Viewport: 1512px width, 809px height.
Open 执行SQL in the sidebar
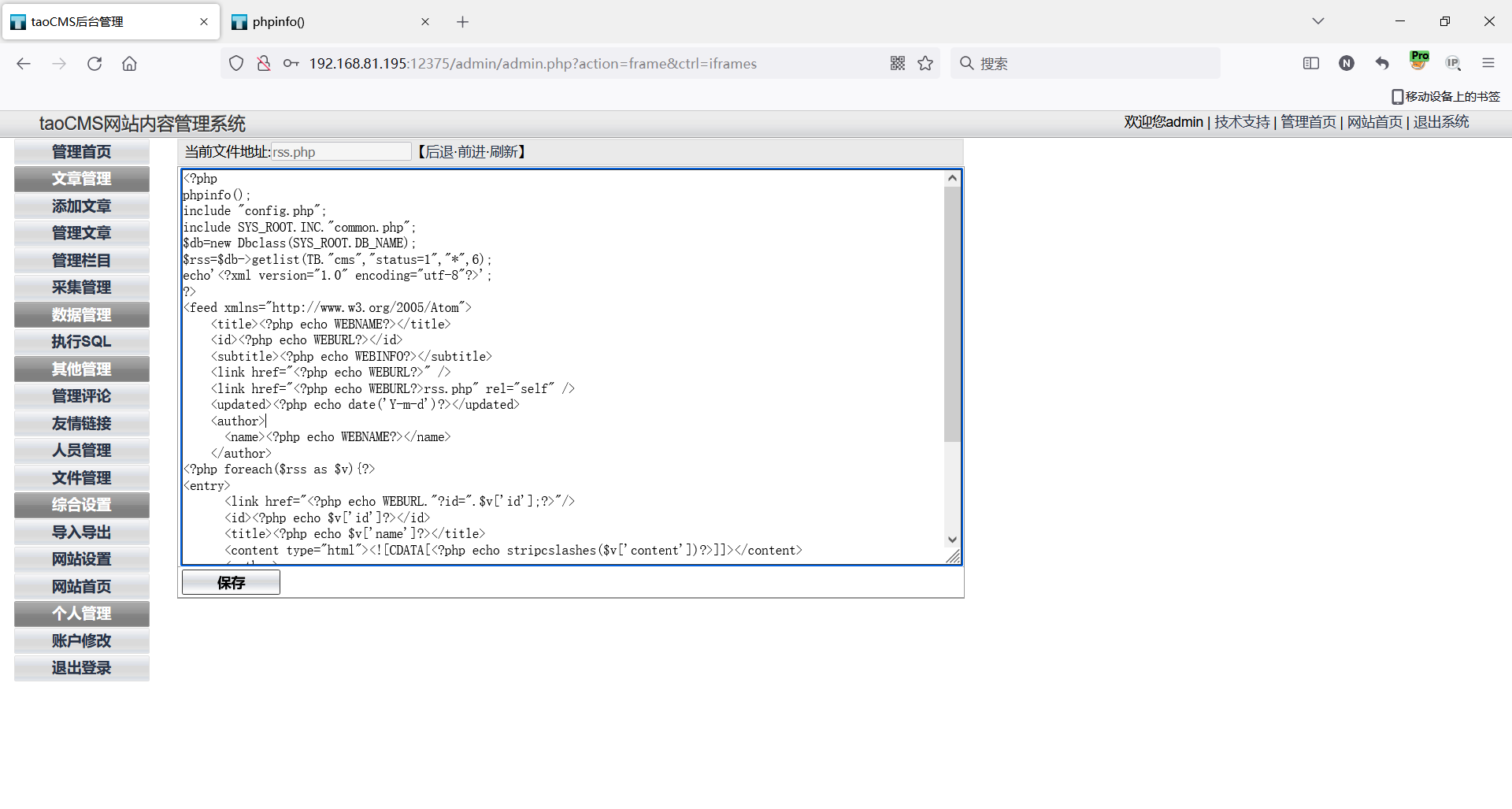pyautogui.click(x=82, y=342)
